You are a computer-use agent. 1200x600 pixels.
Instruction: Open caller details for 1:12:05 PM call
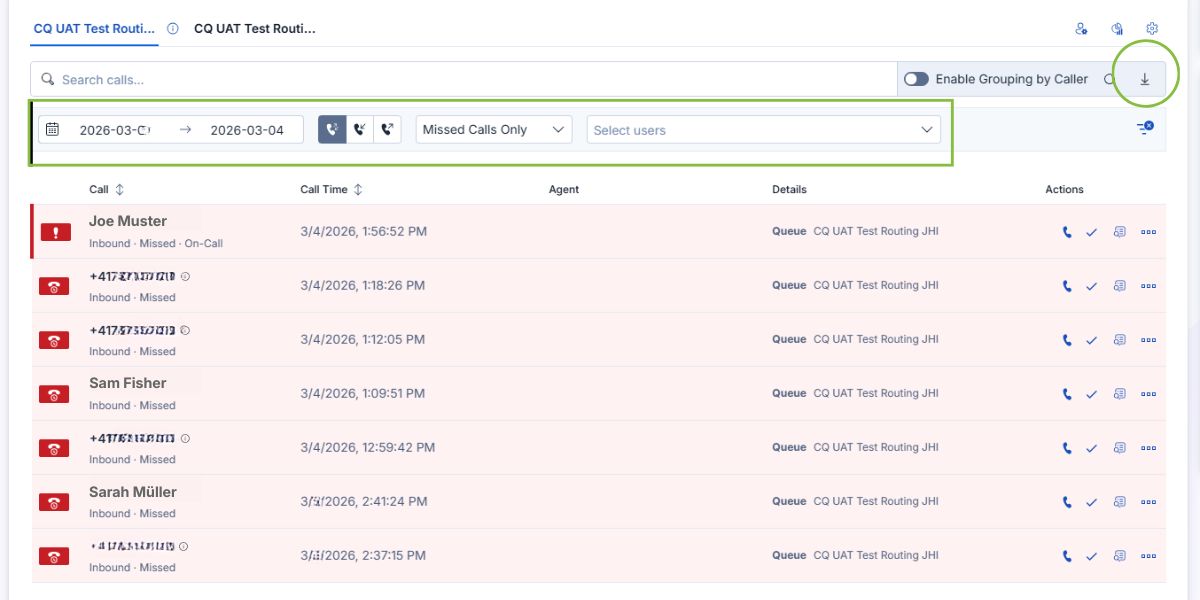point(1120,340)
